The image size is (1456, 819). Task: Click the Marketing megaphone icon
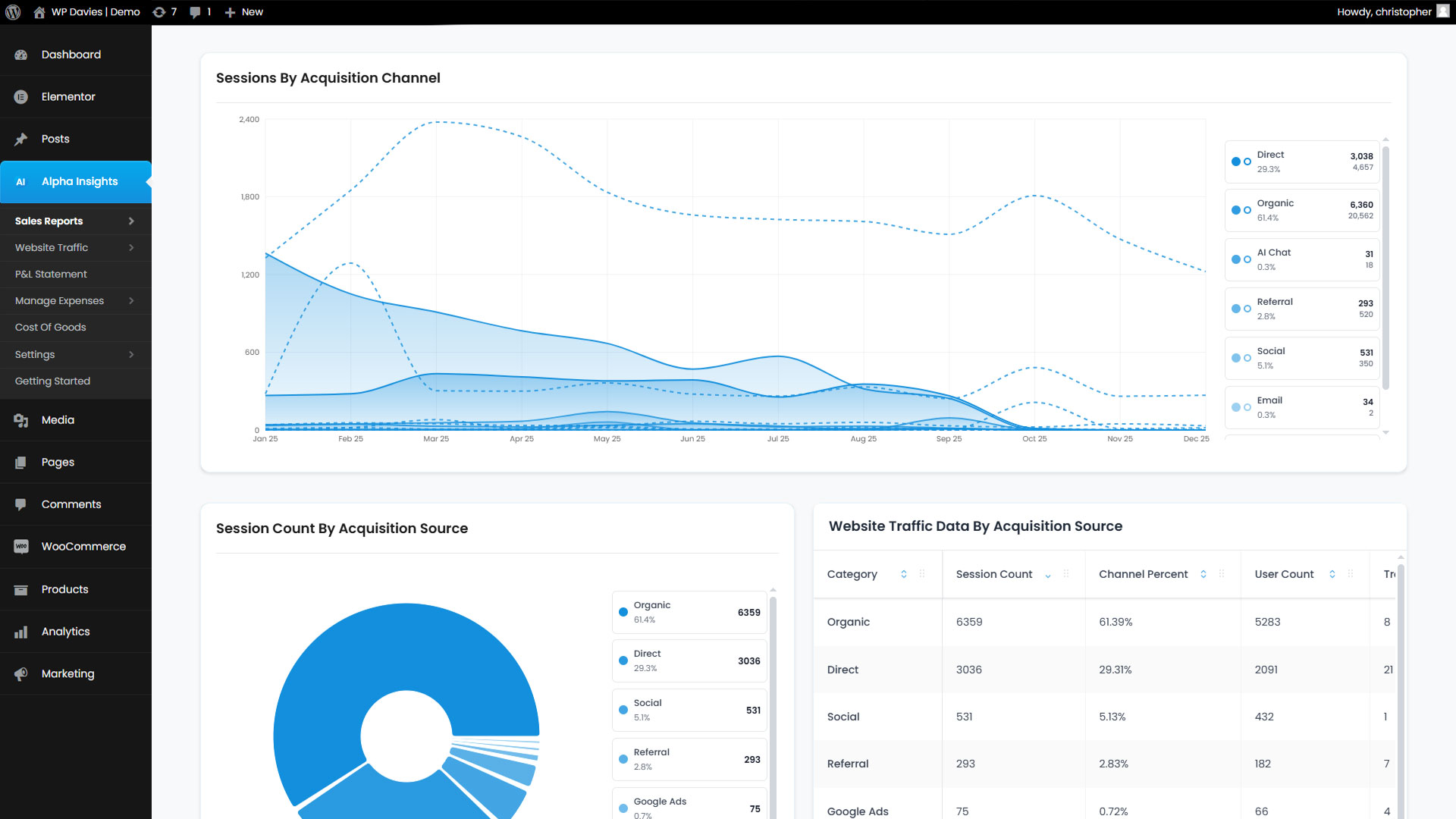click(x=21, y=674)
